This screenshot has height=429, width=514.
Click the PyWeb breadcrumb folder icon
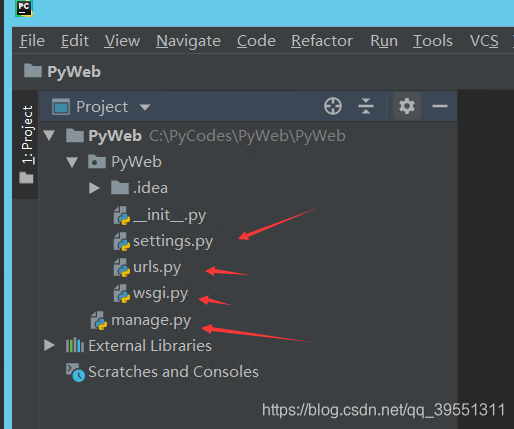pyautogui.click(x=33, y=70)
